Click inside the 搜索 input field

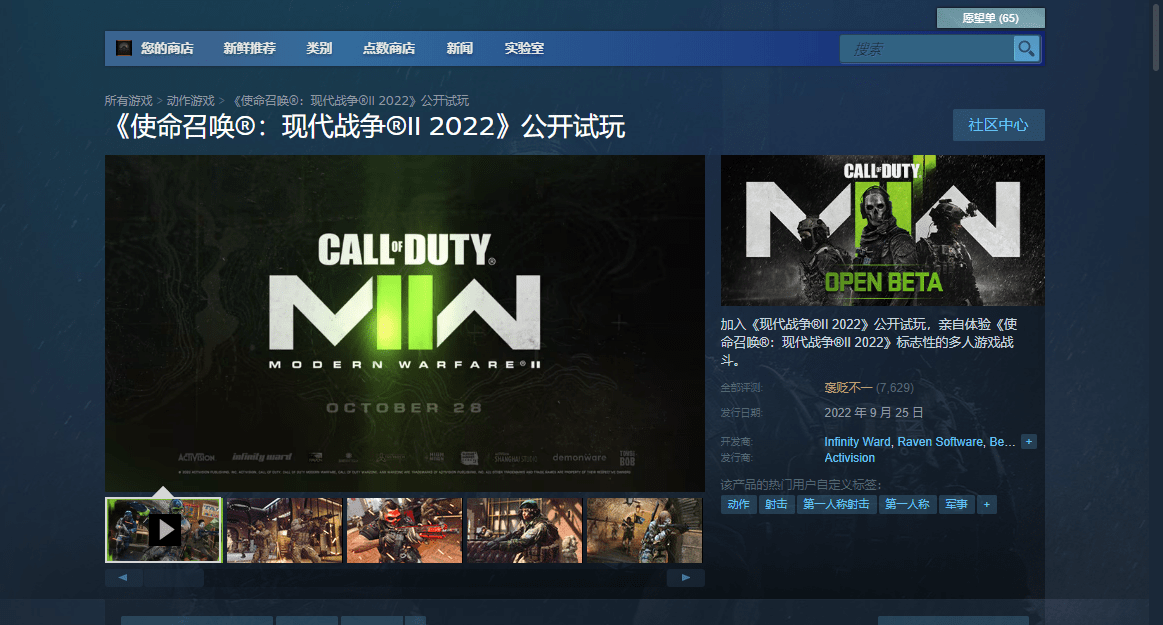click(927, 49)
